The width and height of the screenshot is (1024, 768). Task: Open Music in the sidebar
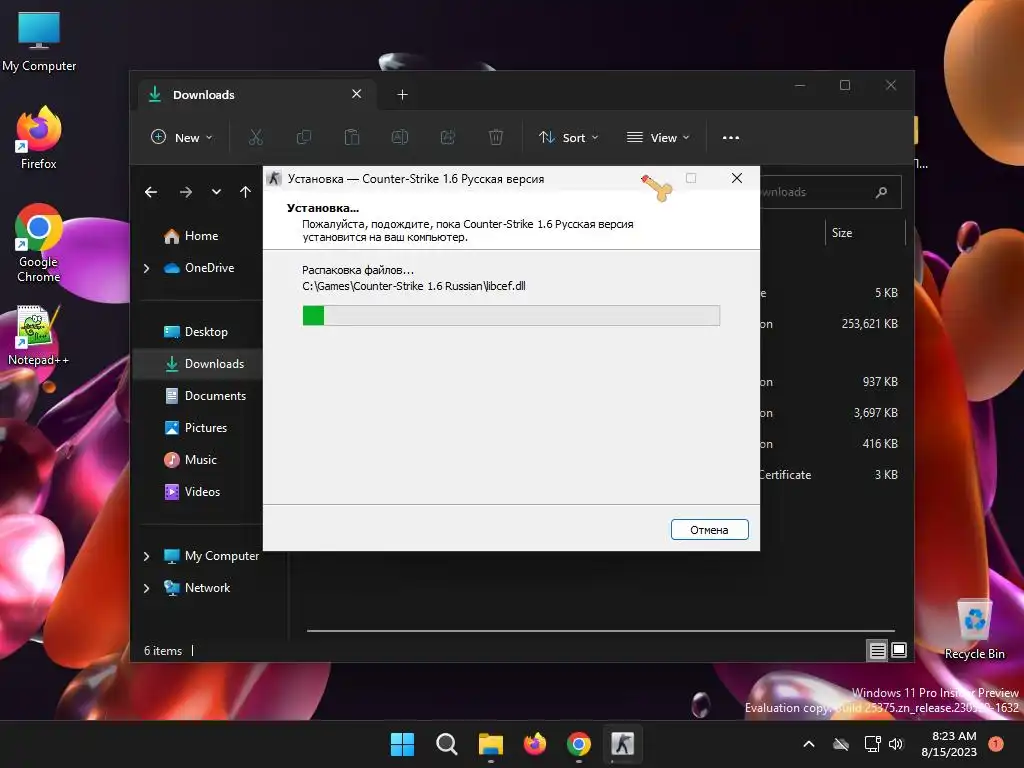coord(190,460)
